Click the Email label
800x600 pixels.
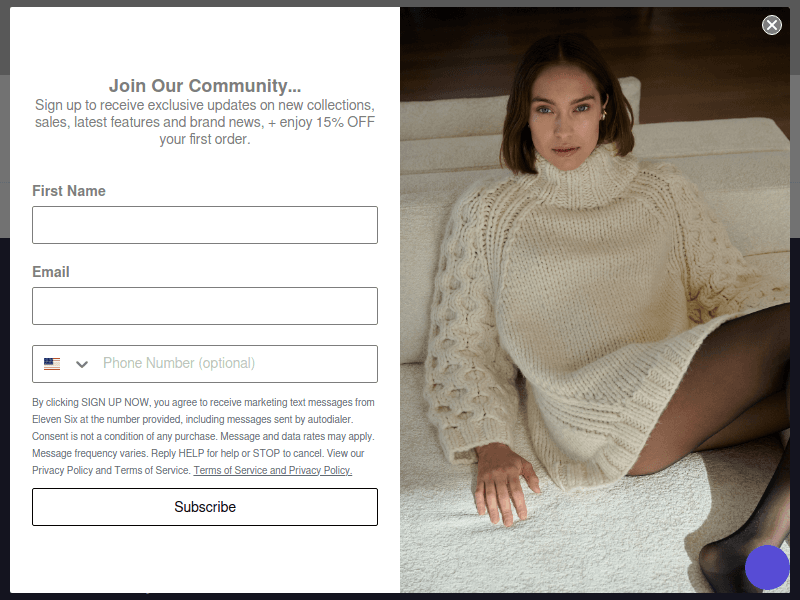(x=51, y=272)
